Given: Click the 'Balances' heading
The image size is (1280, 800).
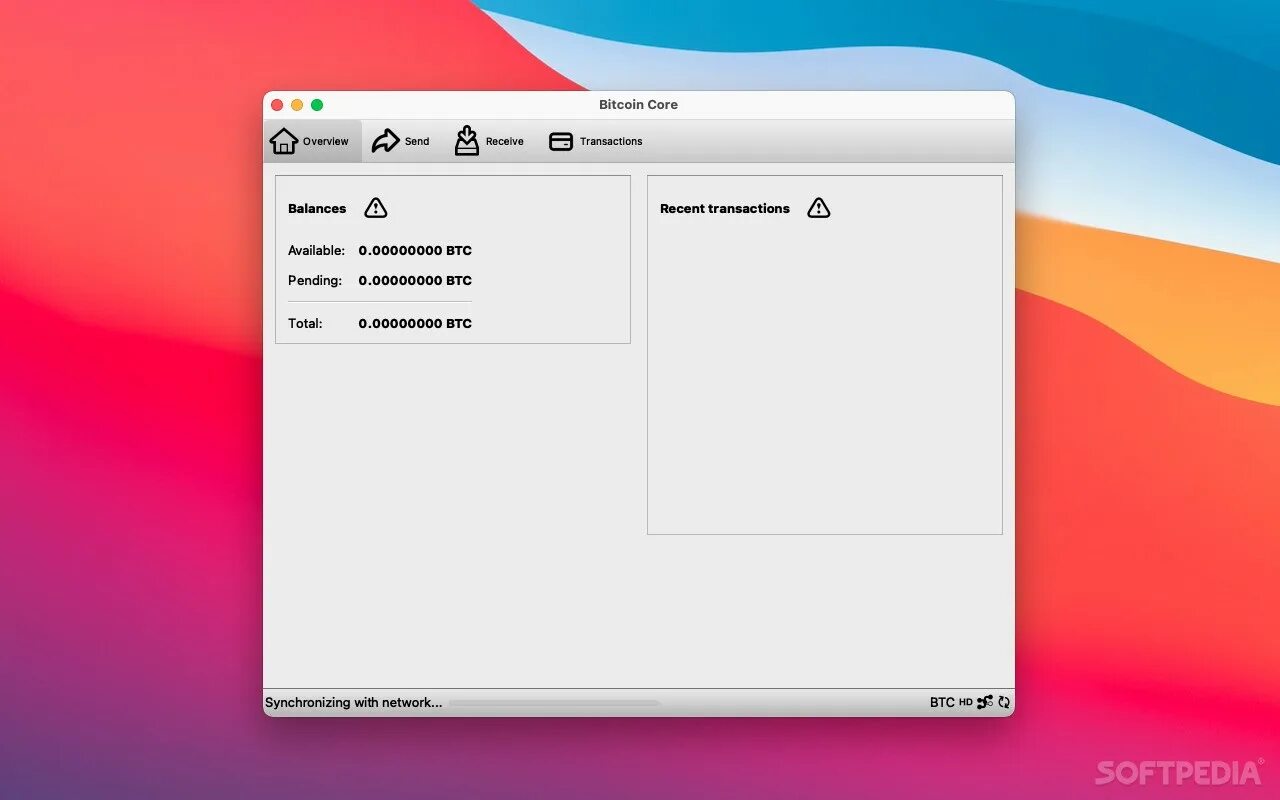Looking at the screenshot, I should [x=317, y=208].
